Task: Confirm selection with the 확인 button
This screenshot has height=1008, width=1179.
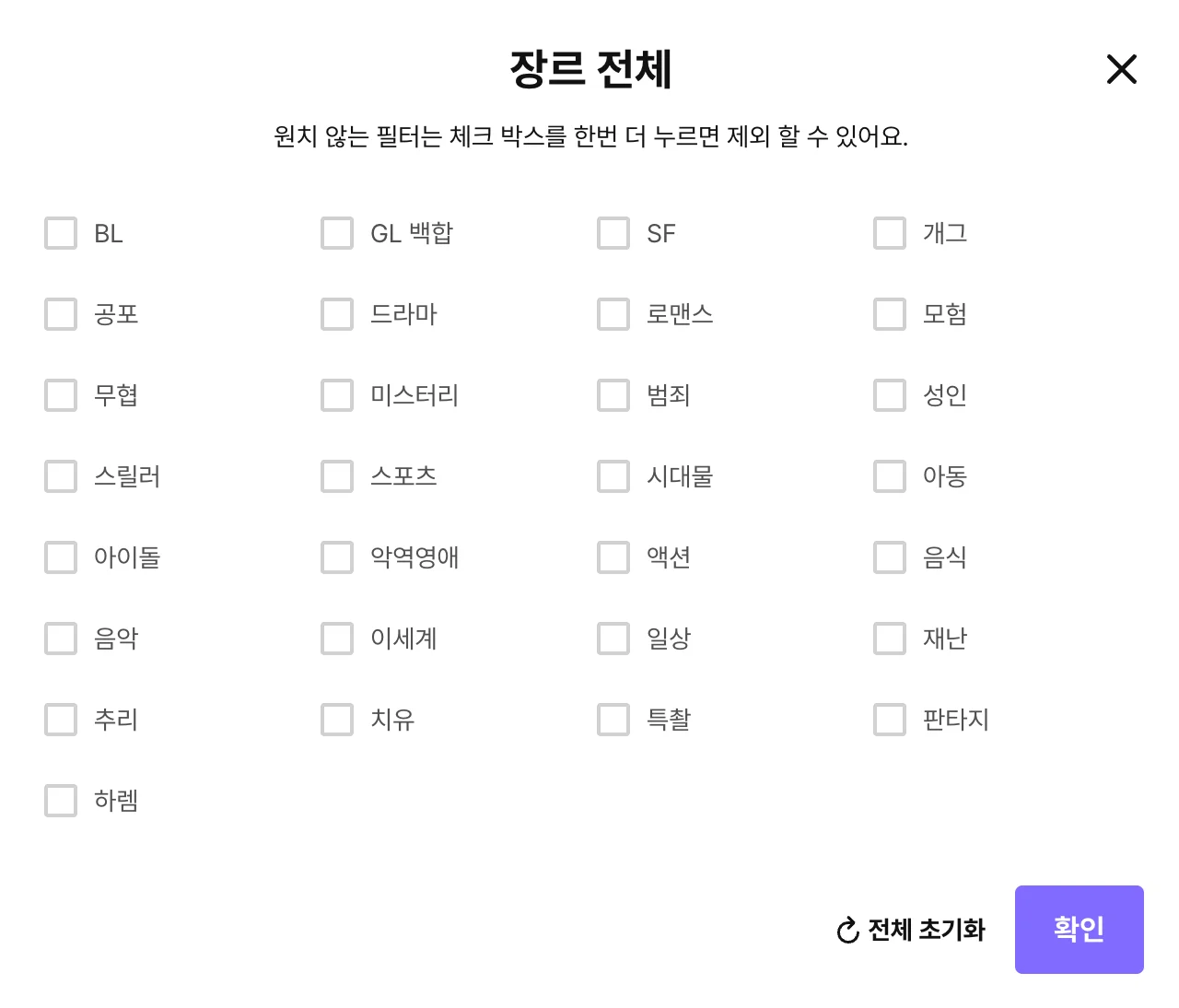Action: tap(1079, 930)
